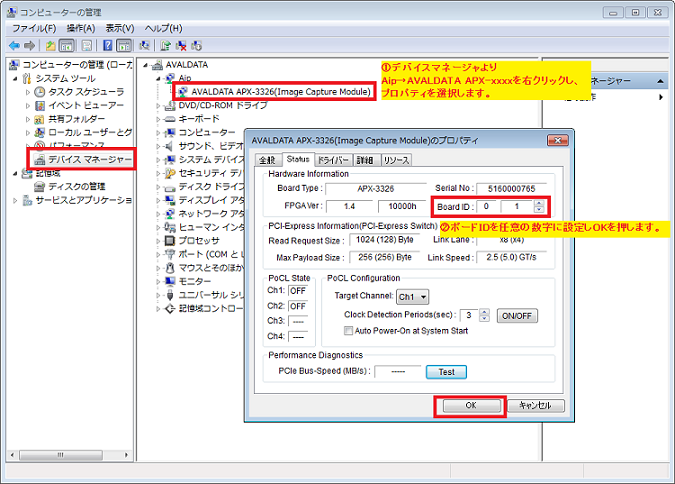675x484 pixels.
Task: Click right scroll arrow of left tree pane
Action: [127, 455]
